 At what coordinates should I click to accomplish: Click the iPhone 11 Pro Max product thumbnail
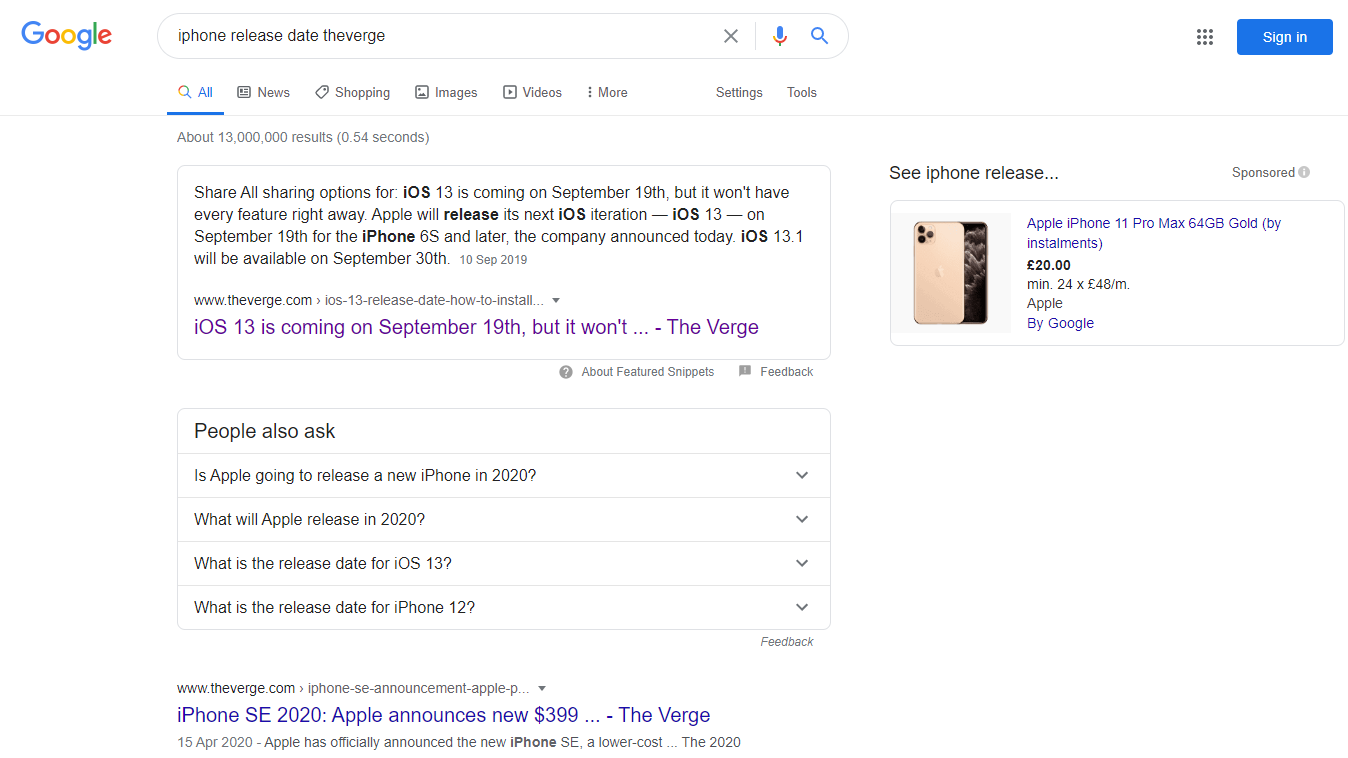tap(950, 273)
